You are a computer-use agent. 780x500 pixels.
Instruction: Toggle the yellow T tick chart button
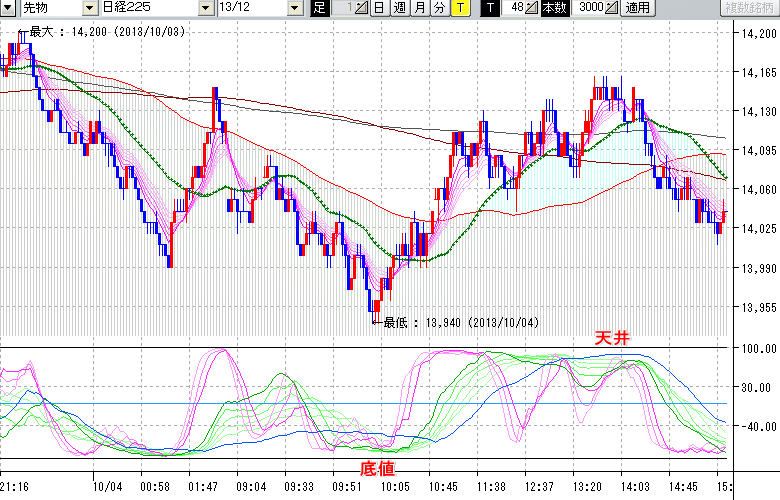[459, 8]
